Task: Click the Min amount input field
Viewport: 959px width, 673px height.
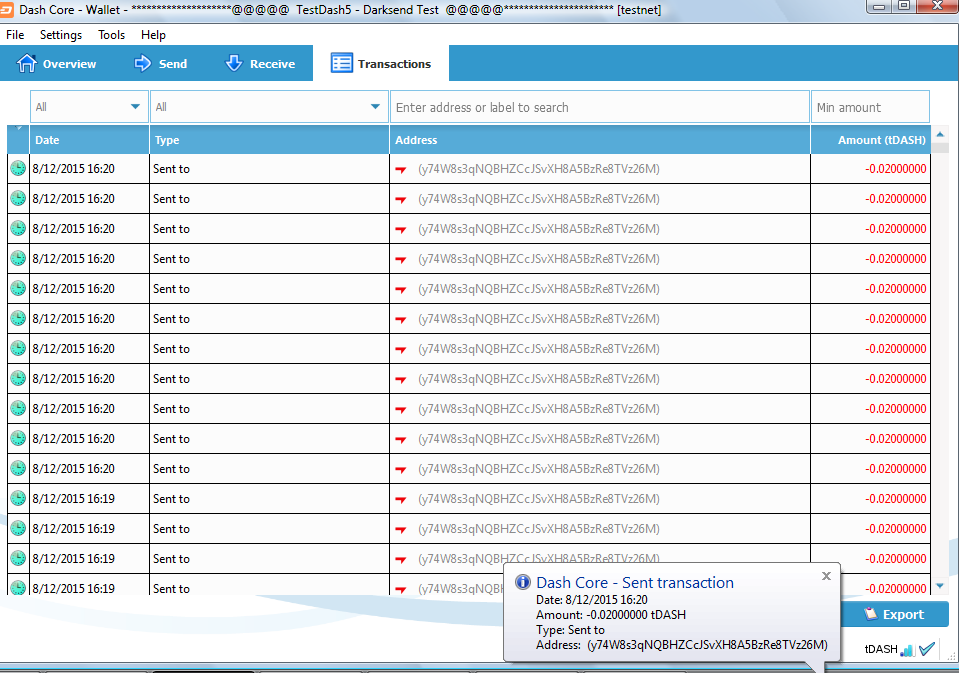Action: point(870,107)
